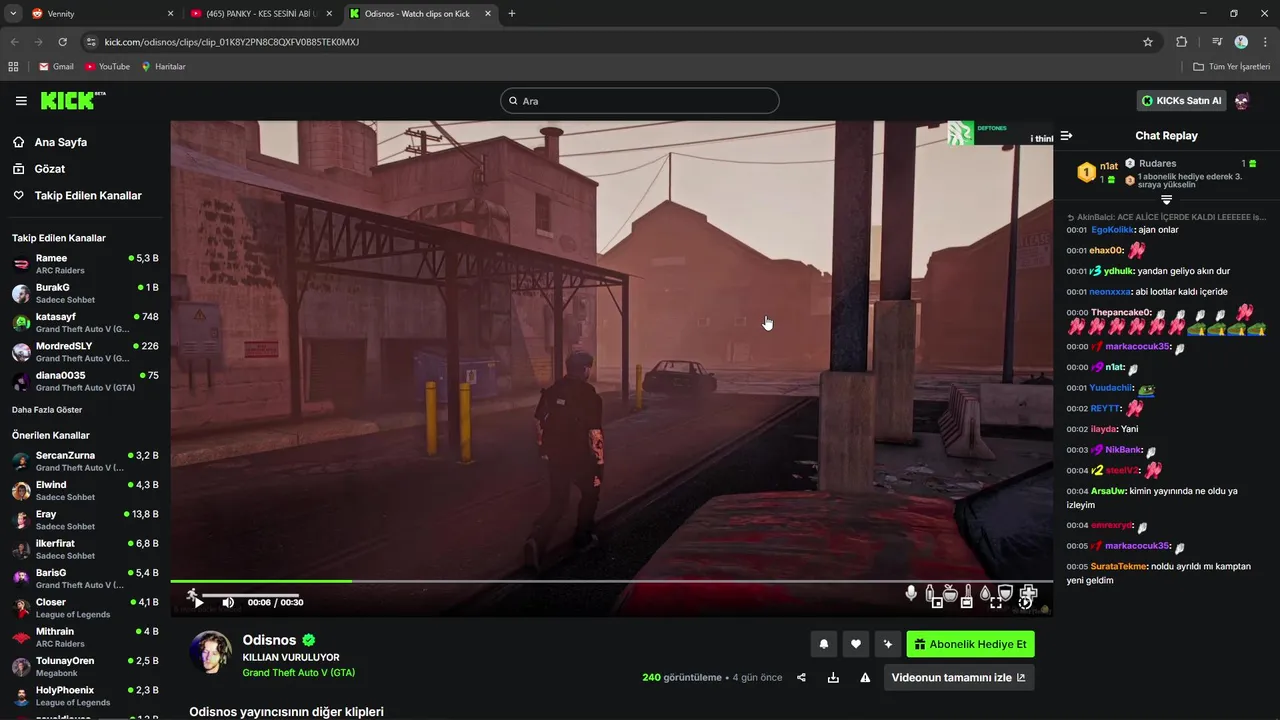Click the browser address bar URL
1280x720 pixels.
click(232, 42)
